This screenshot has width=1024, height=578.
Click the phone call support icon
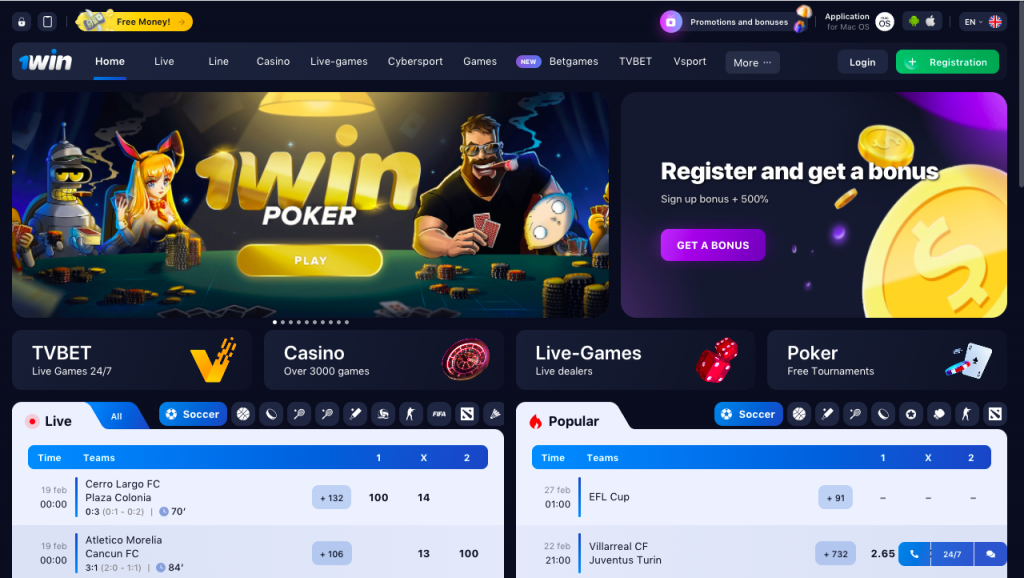coord(914,554)
